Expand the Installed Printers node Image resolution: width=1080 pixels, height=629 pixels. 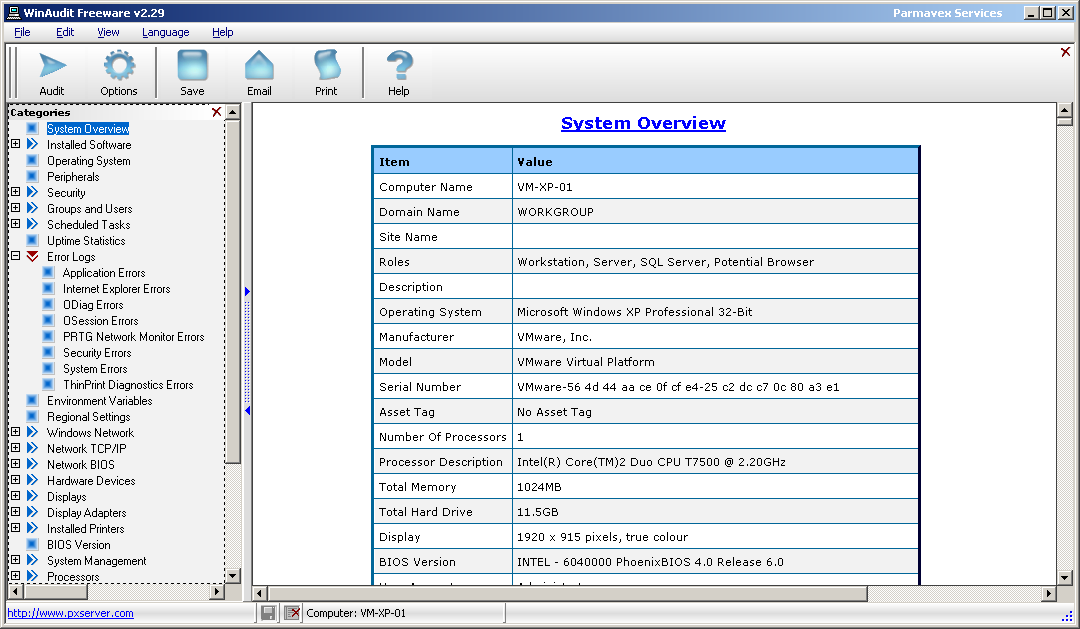coord(15,528)
